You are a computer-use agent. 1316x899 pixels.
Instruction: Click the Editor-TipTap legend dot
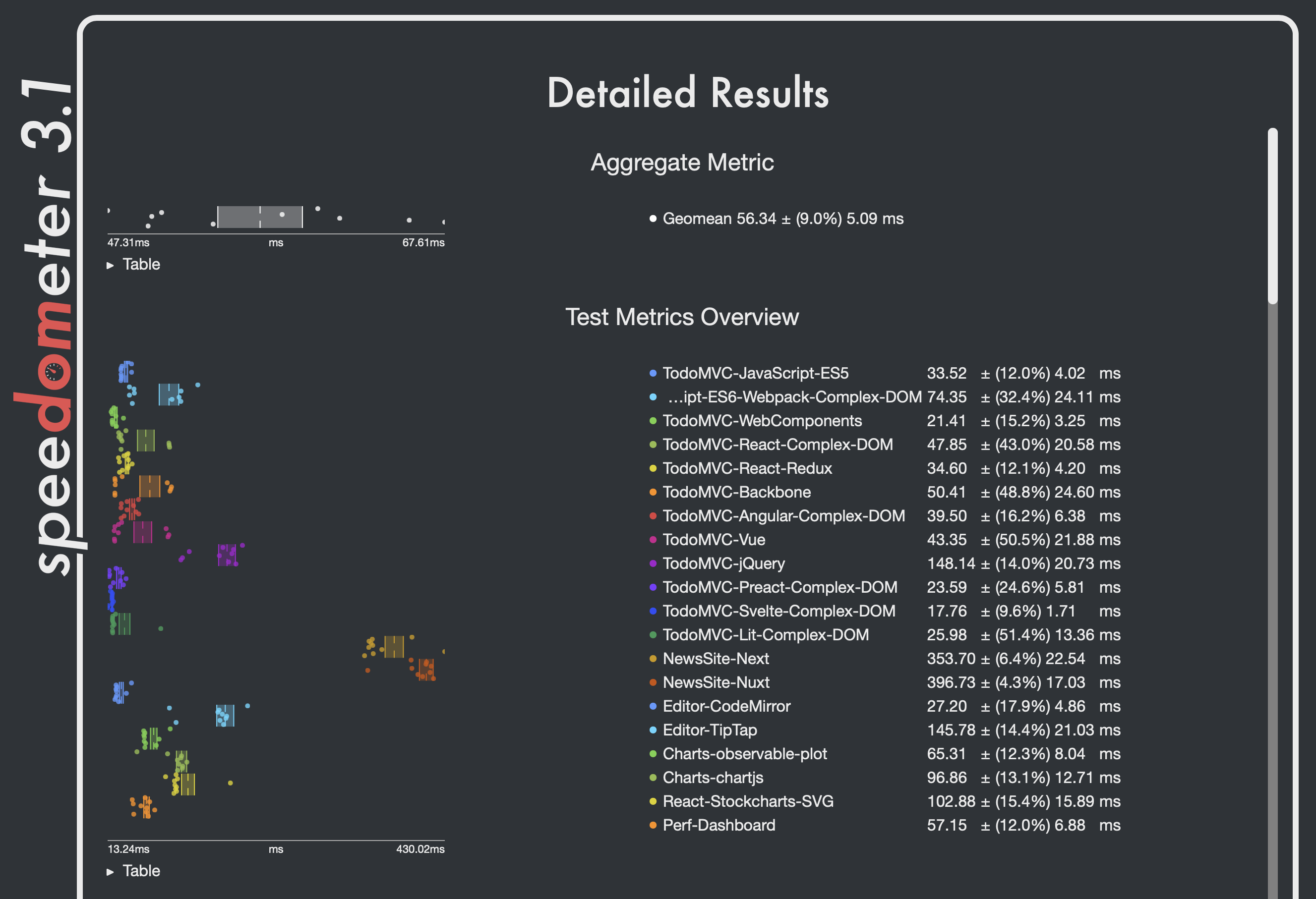point(653,730)
